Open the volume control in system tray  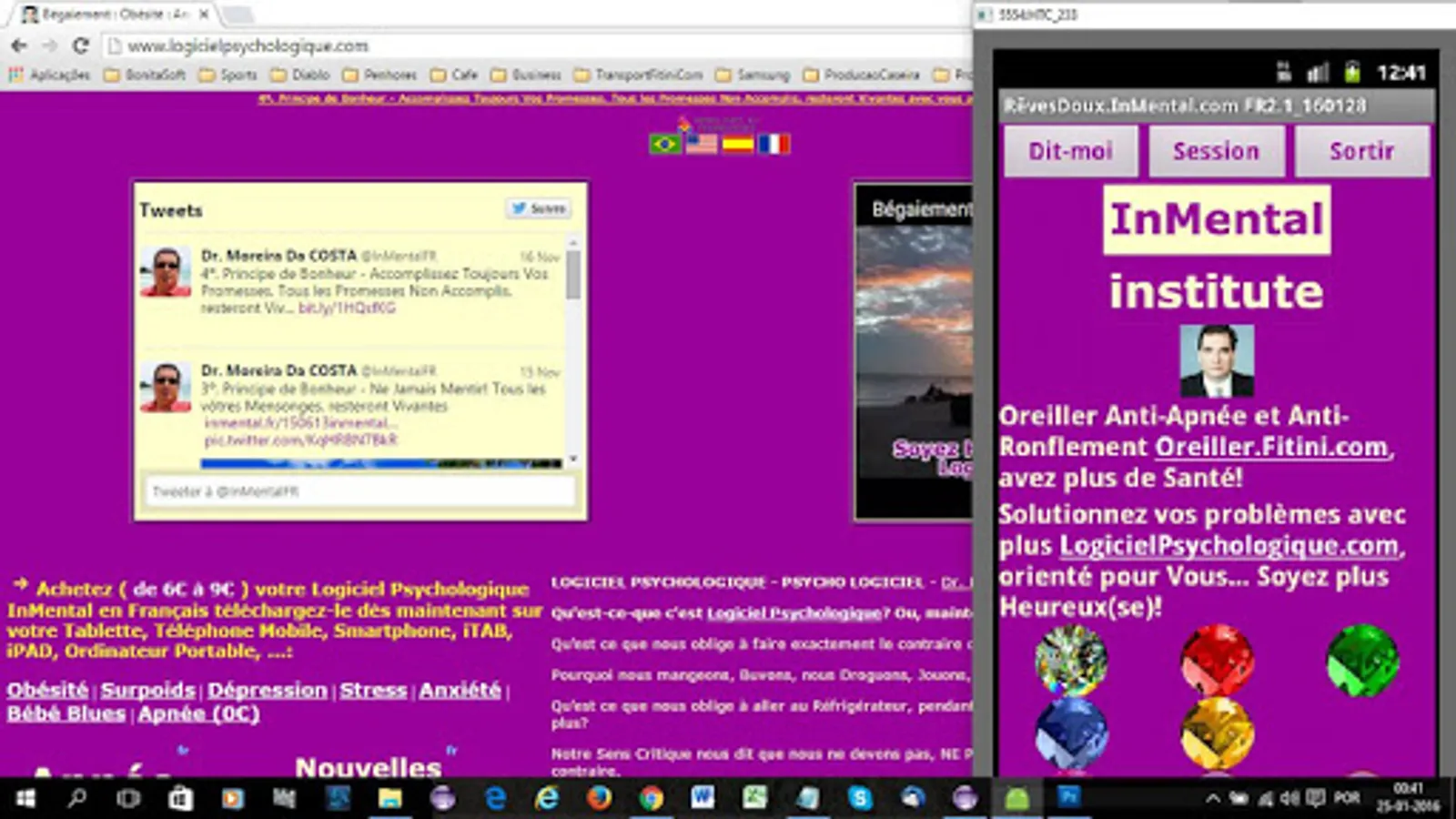tap(1289, 798)
